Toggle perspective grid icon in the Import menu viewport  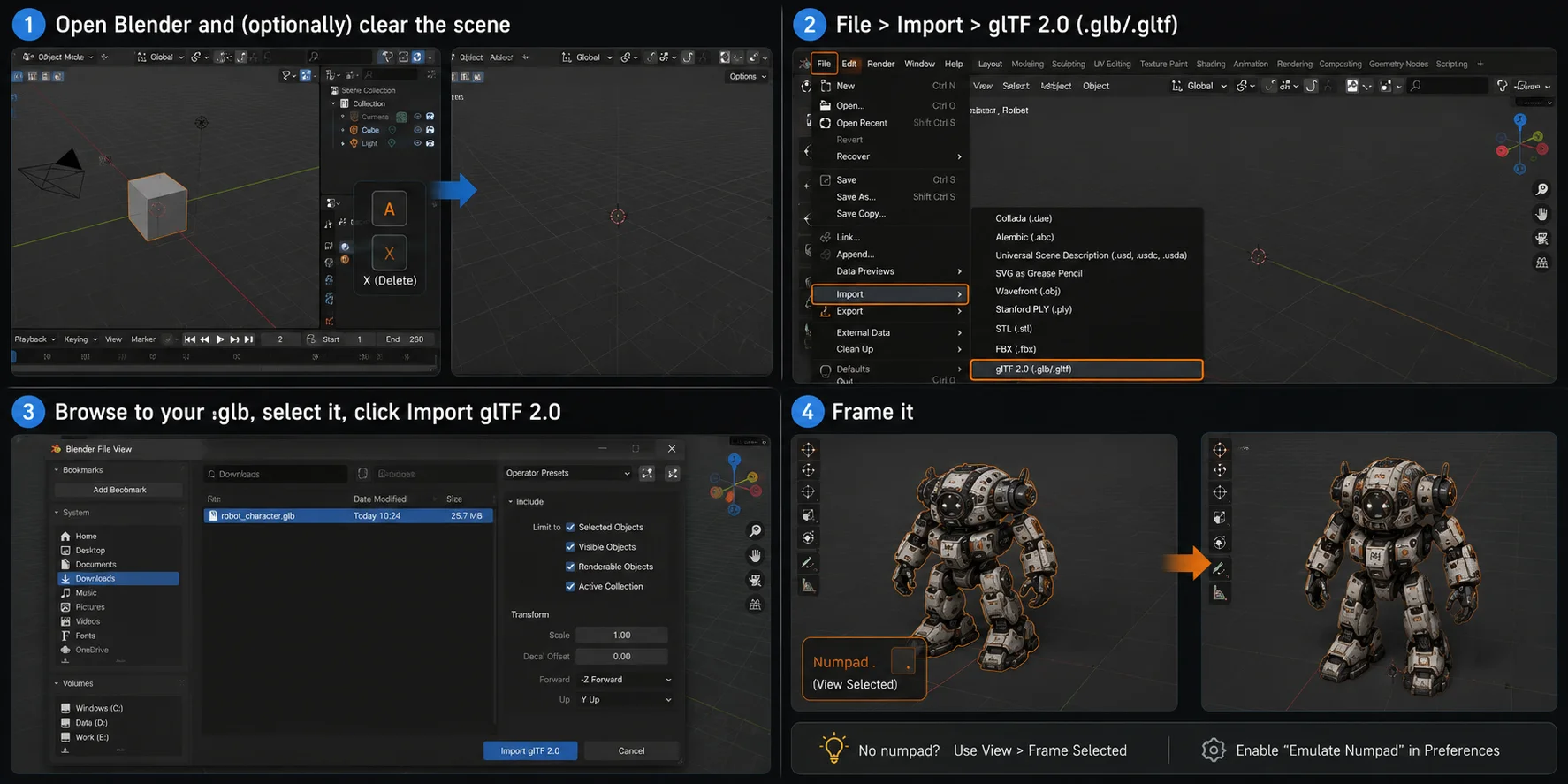1541,263
